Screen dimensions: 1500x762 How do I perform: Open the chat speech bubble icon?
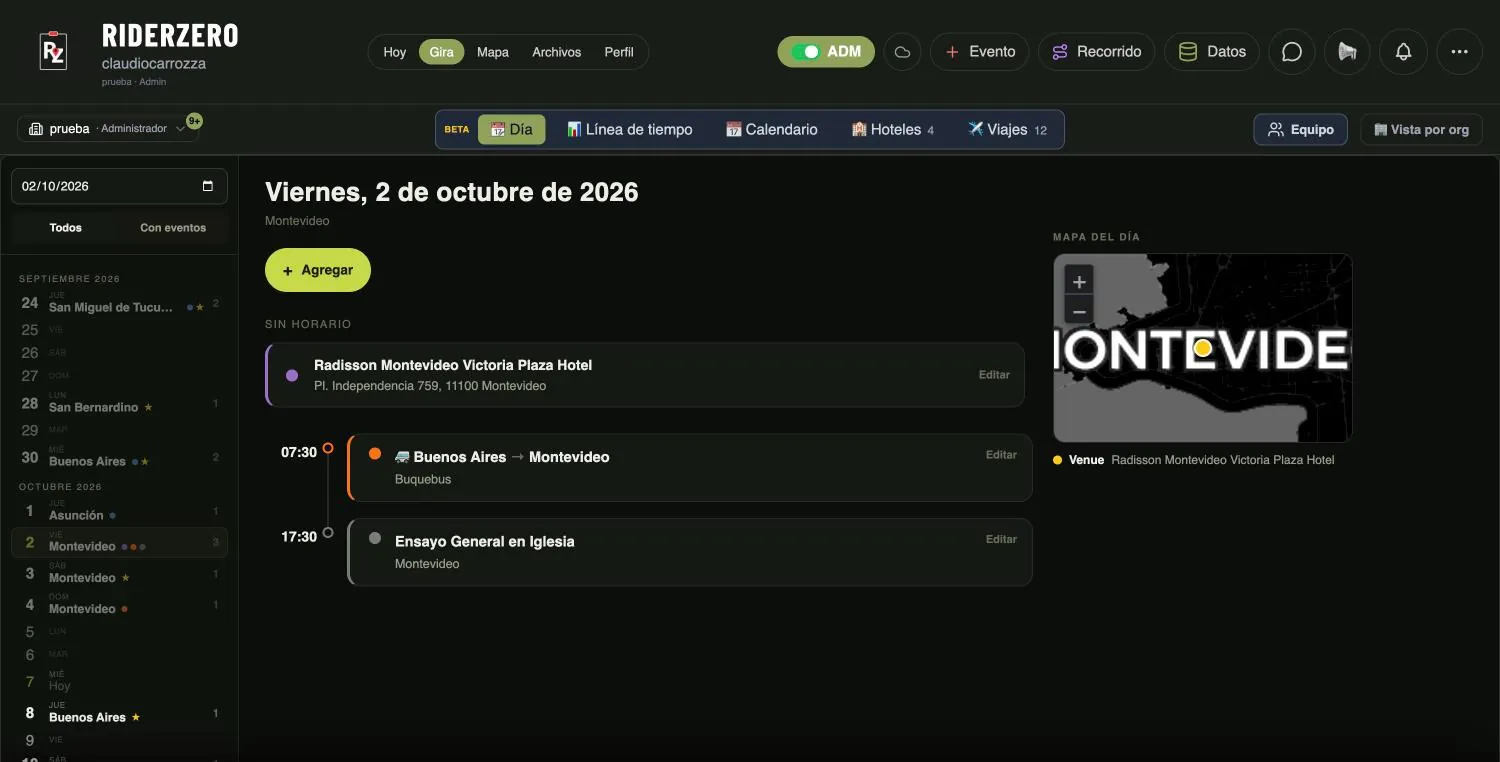[x=1292, y=52]
